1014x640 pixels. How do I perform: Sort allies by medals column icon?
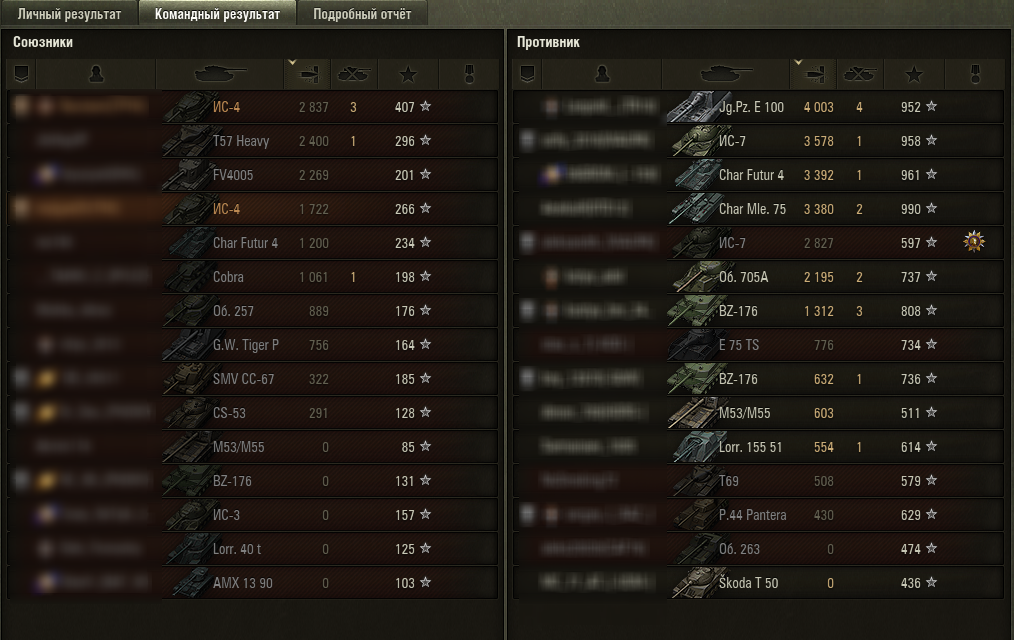[x=469, y=74]
